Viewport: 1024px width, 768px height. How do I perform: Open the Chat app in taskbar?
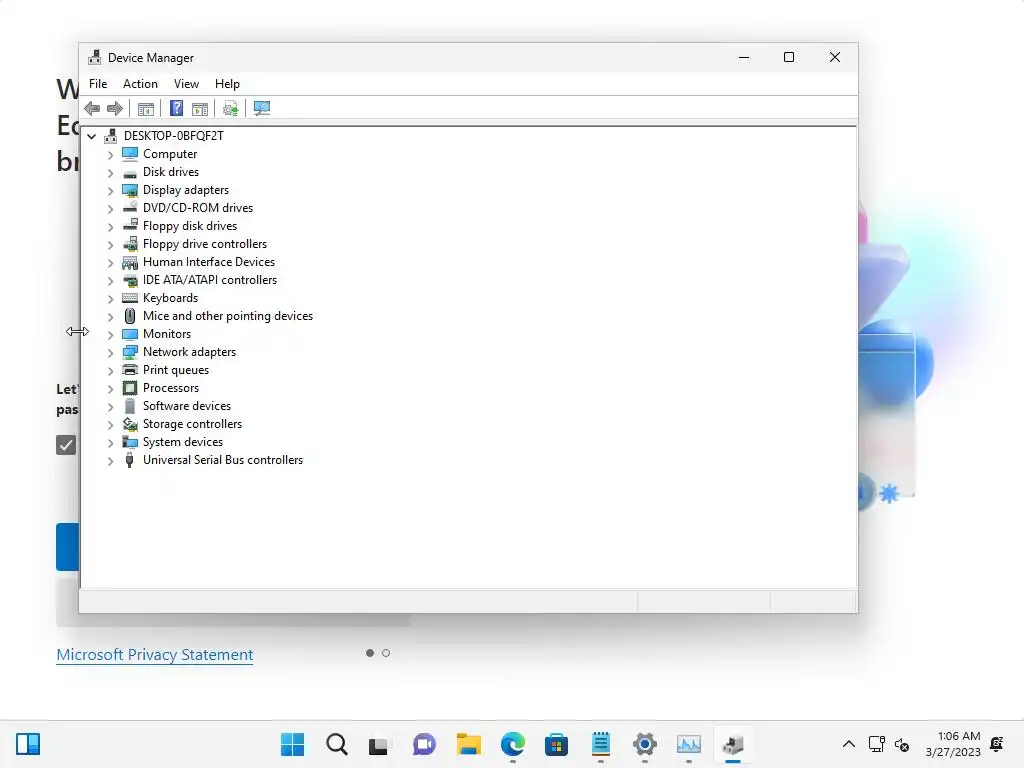click(424, 744)
